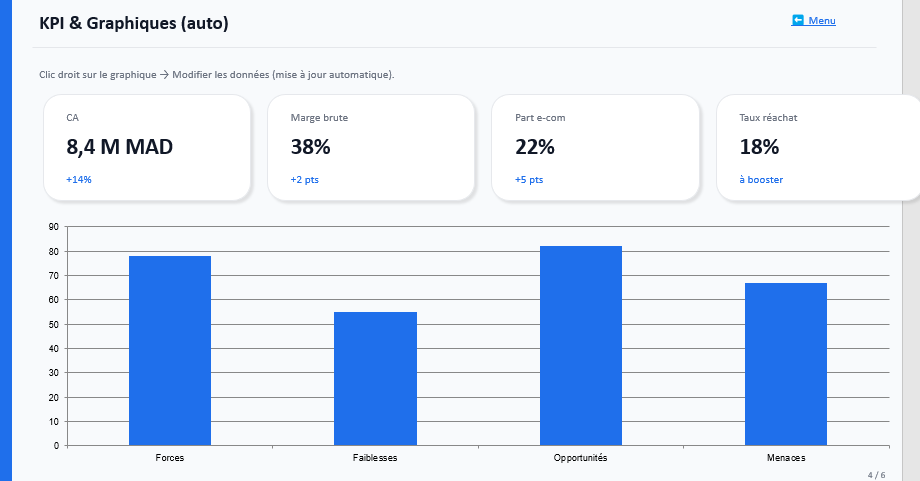Click the Menaces axis label
Image resolution: width=920 pixels, height=481 pixels.
pos(785,457)
